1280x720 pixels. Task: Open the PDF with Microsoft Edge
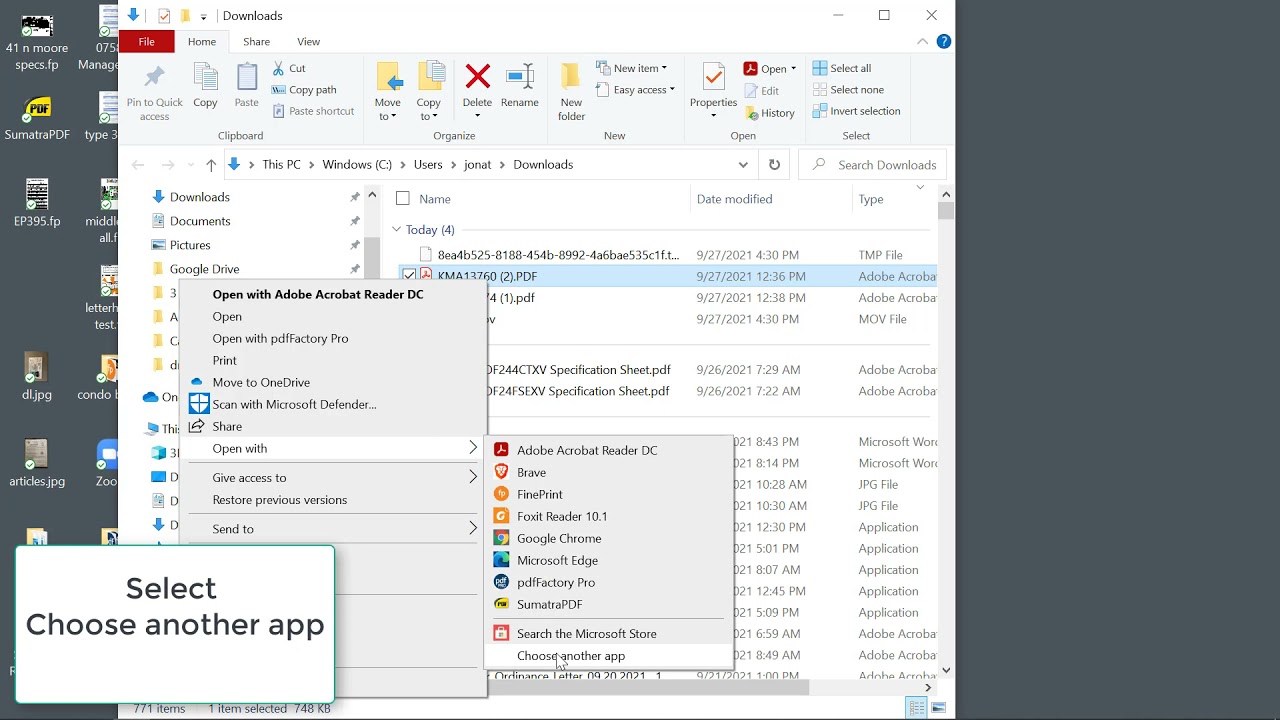pyautogui.click(x=557, y=560)
